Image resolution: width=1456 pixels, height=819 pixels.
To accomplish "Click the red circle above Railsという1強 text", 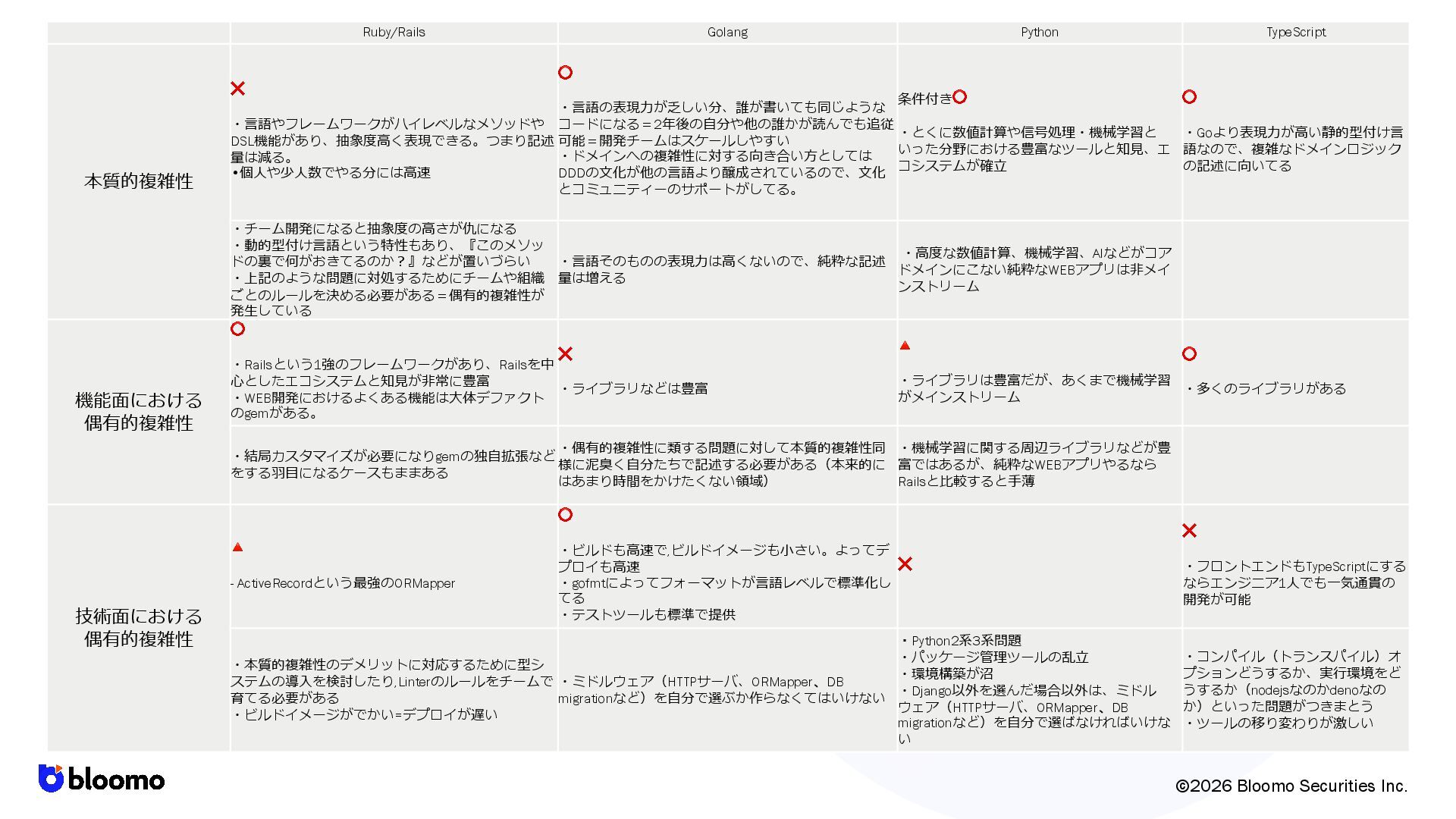I will pyautogui.click(x=237, y=329).
